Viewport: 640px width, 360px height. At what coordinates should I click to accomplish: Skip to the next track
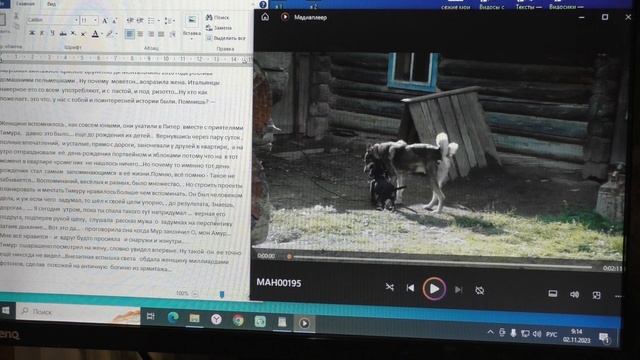458,289
